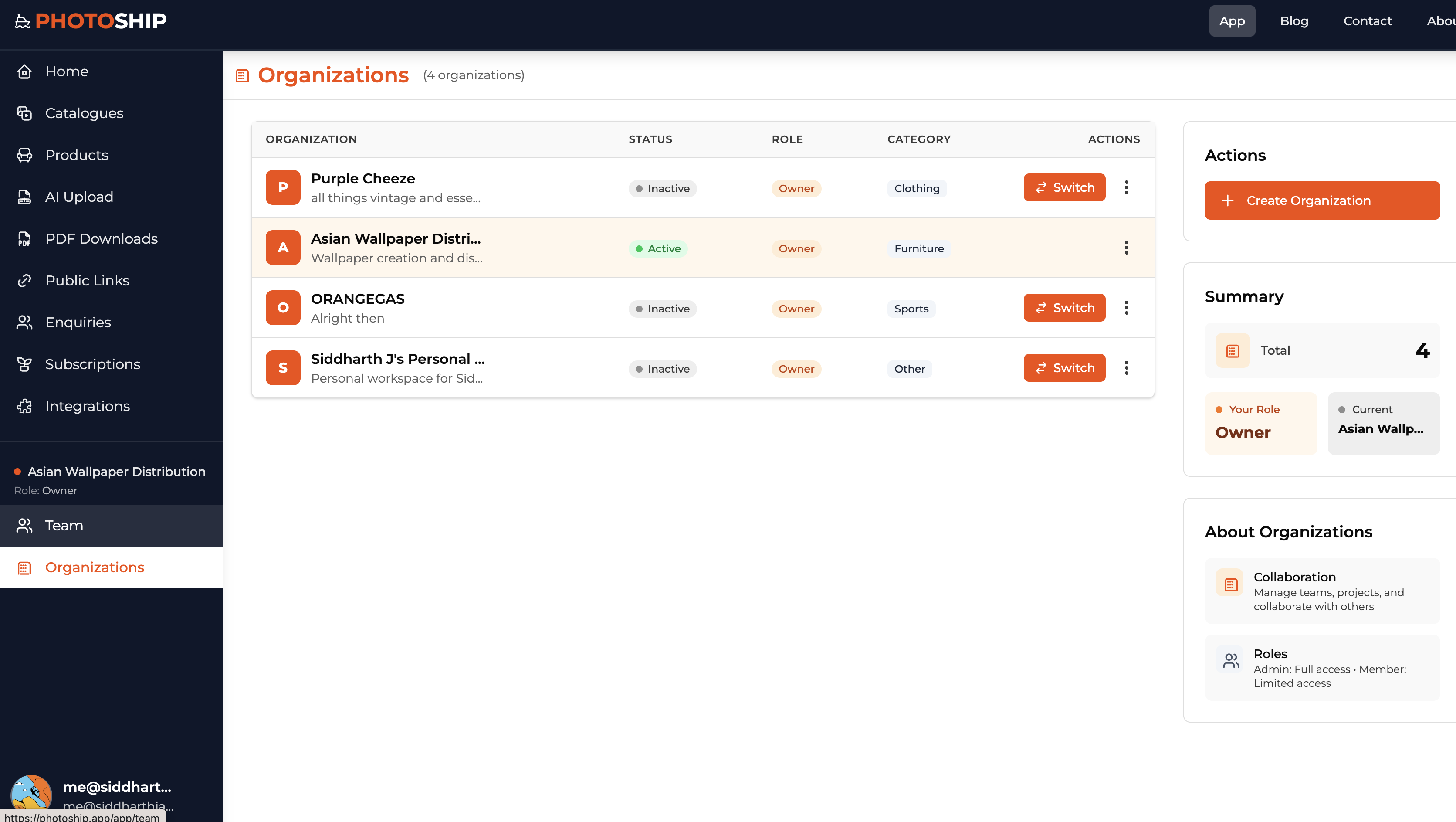Image resolution: width=1456 pixels, height=822 pixels.
Task: Expand three-dot actions for ORANGEGAS
Action: click(1126, 308)
